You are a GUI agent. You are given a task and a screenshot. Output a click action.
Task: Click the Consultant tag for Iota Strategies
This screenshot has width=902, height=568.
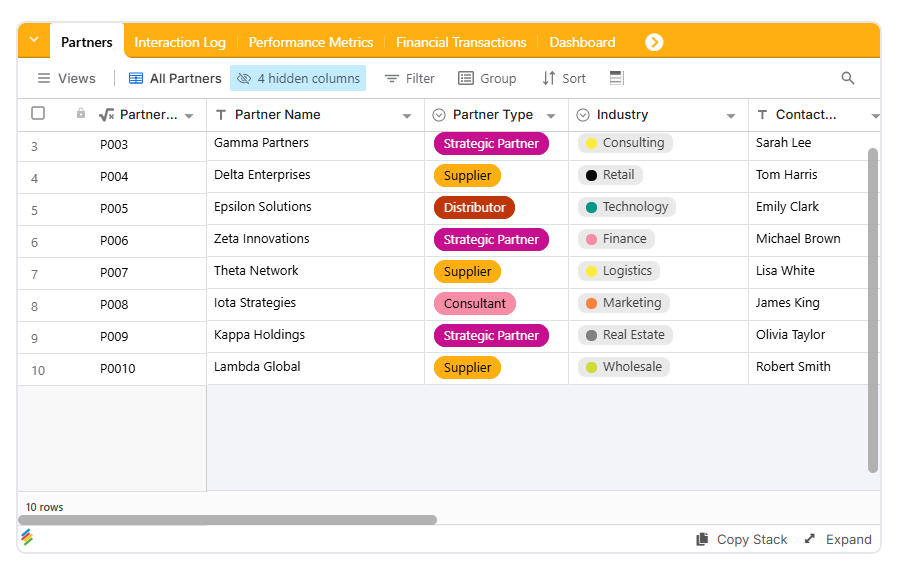coord(475,303)
